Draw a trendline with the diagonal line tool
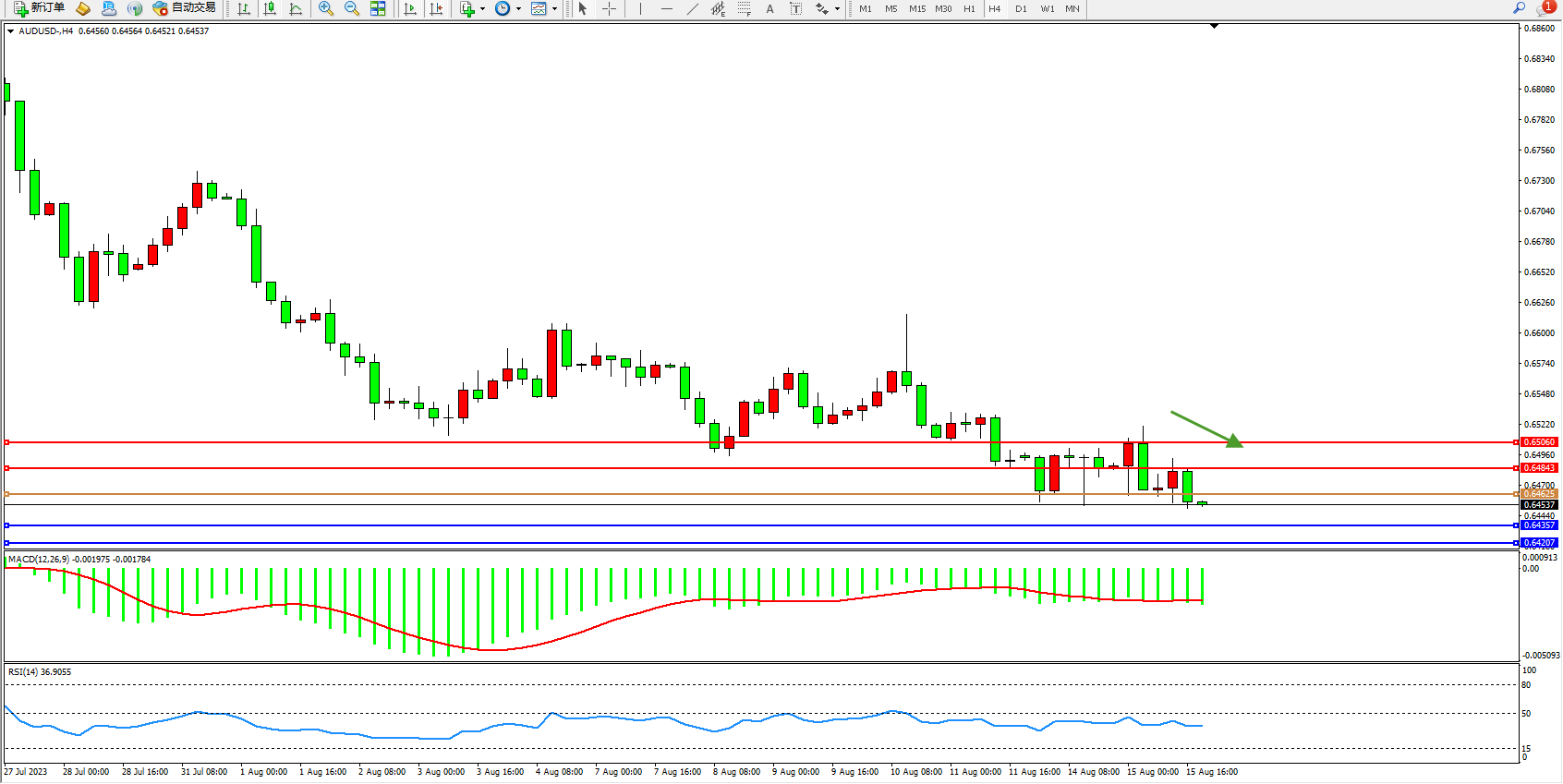The width and height of the screenshot is (1563, 784). [693, 8]
